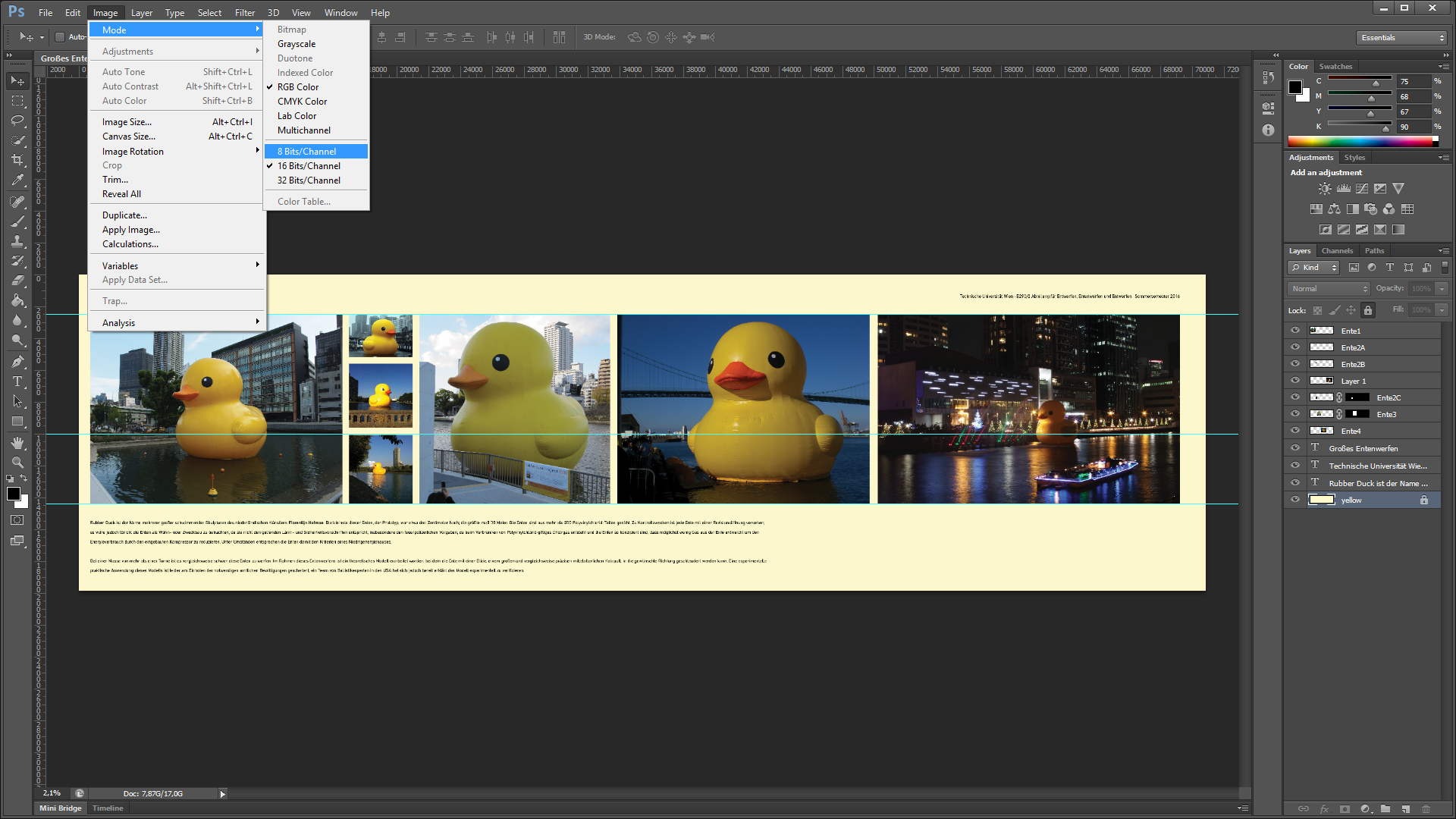
Task: Switch to the Channels tab
Action: pos(1337,251)
